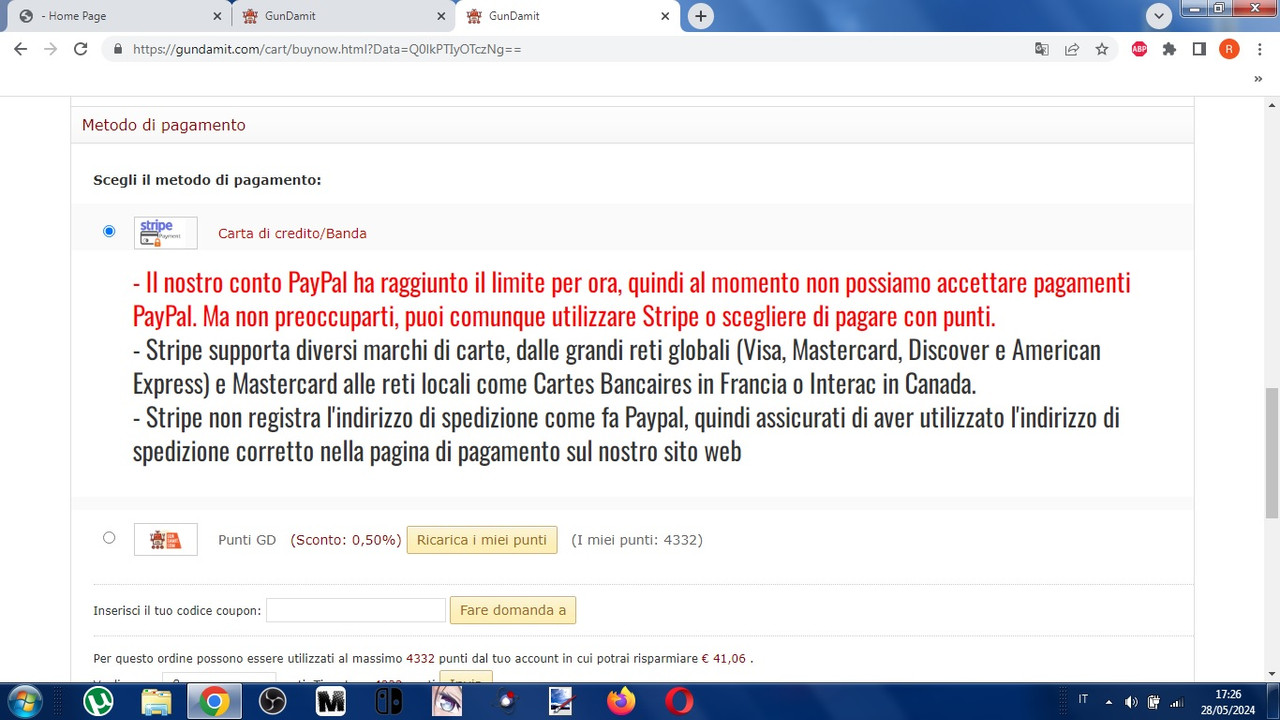
Task: Close the active GunDamit tab
Action: [x=666, y=16]
